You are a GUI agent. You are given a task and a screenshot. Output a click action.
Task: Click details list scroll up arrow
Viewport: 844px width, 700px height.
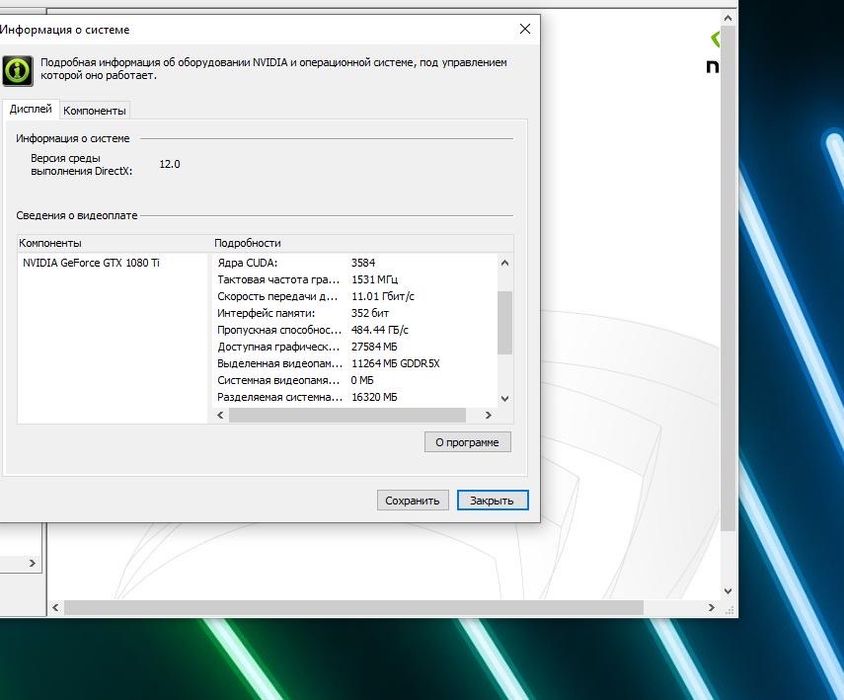tap(505, 263)
